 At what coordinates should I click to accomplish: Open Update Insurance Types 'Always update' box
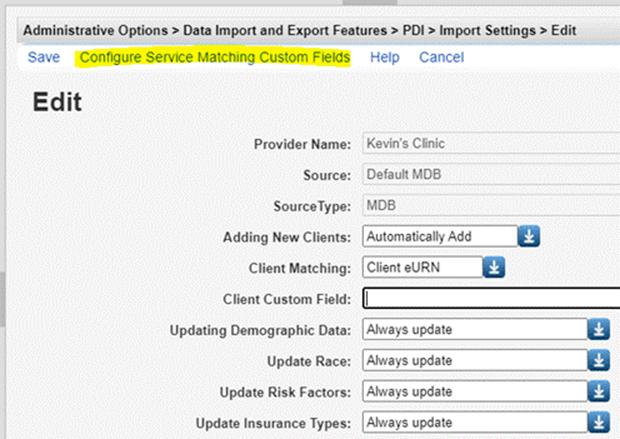pyautogui.click(x=472, y=422)
